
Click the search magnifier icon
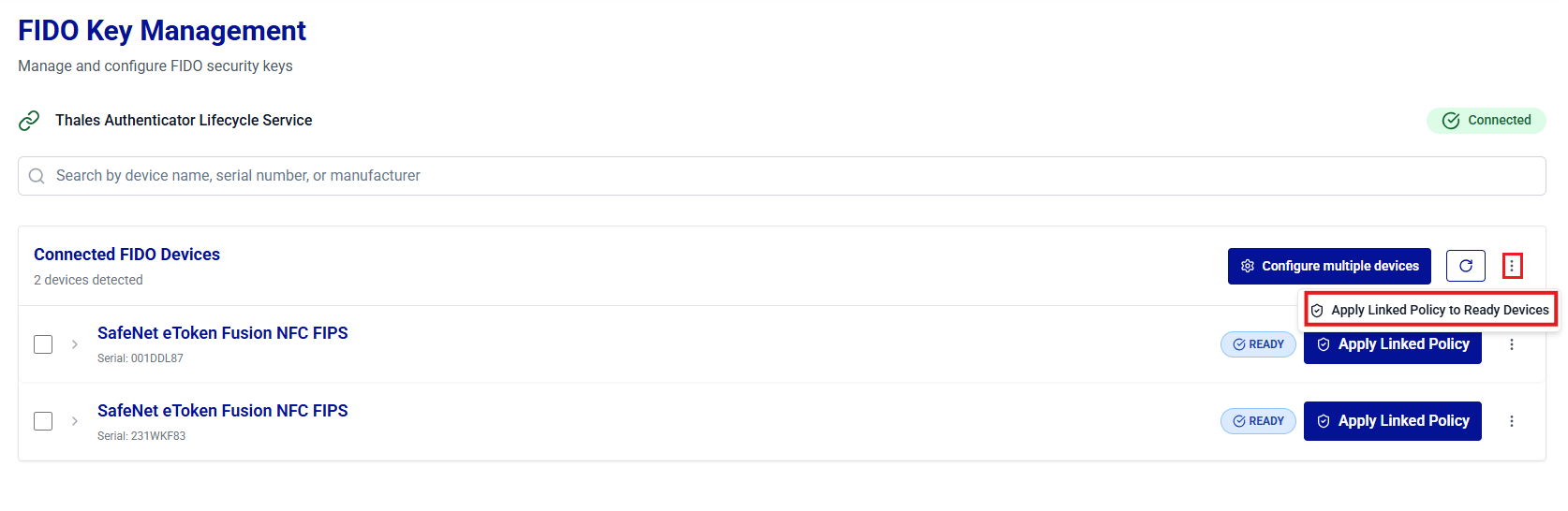click(x=37, y=176)
